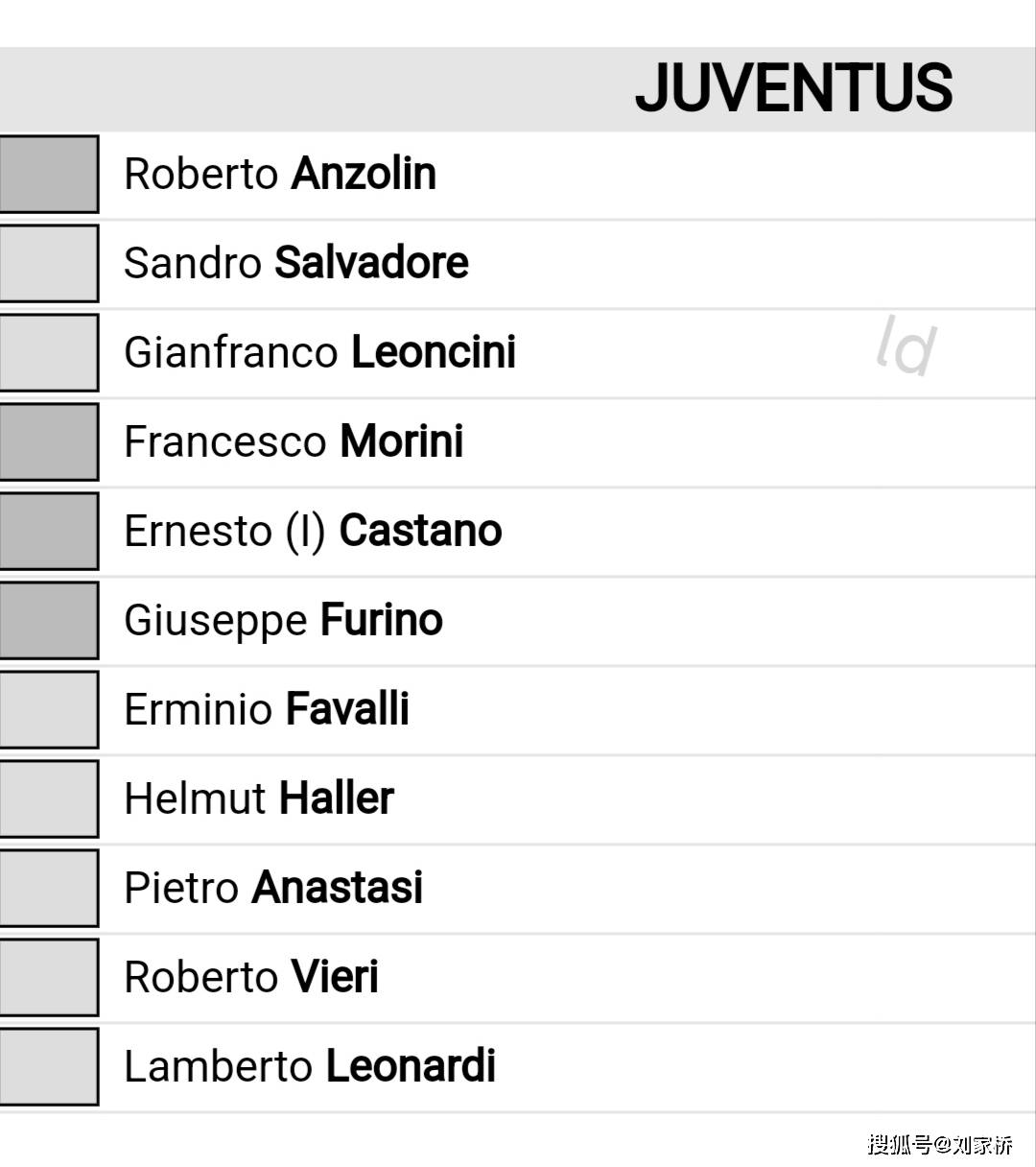1036x1167 pixels.
Task: Click the gray box beside Roberto Anzolin
Action: [49, 174]
